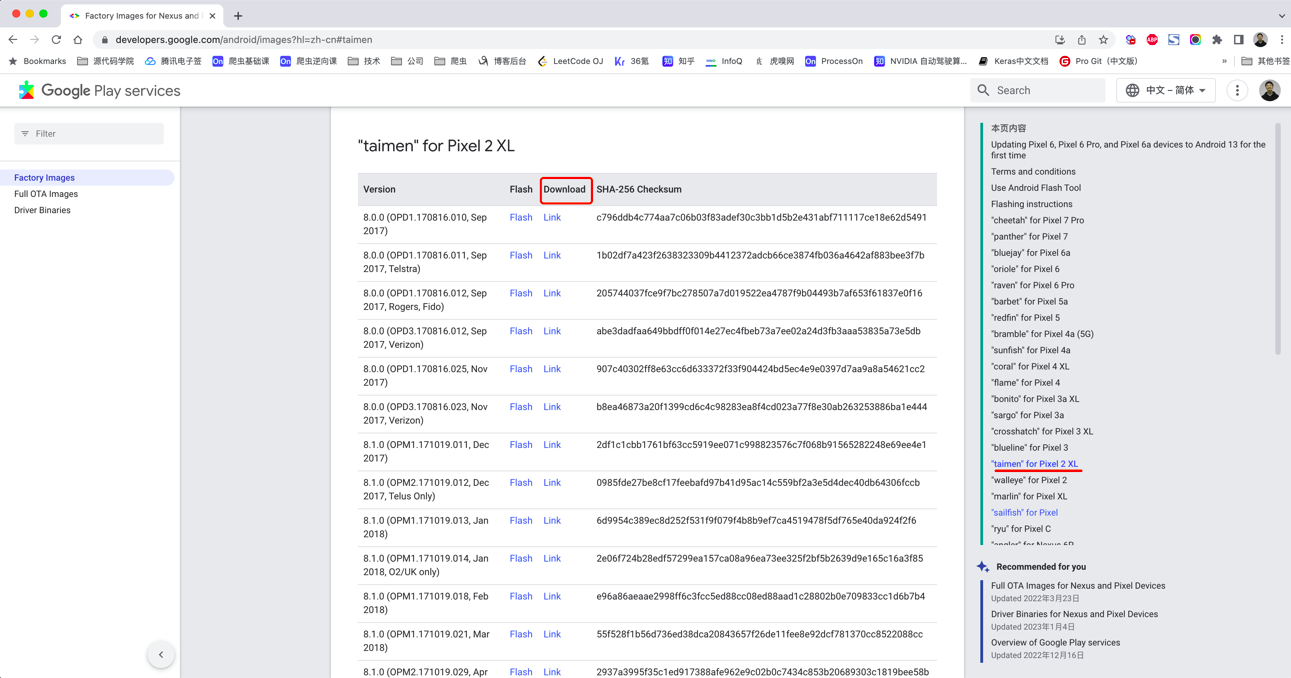Image resolution: width=1291 pixels, height=678 pixels.
Task: Reload the page with the refresh icon
Action: (x=56, y=40)
